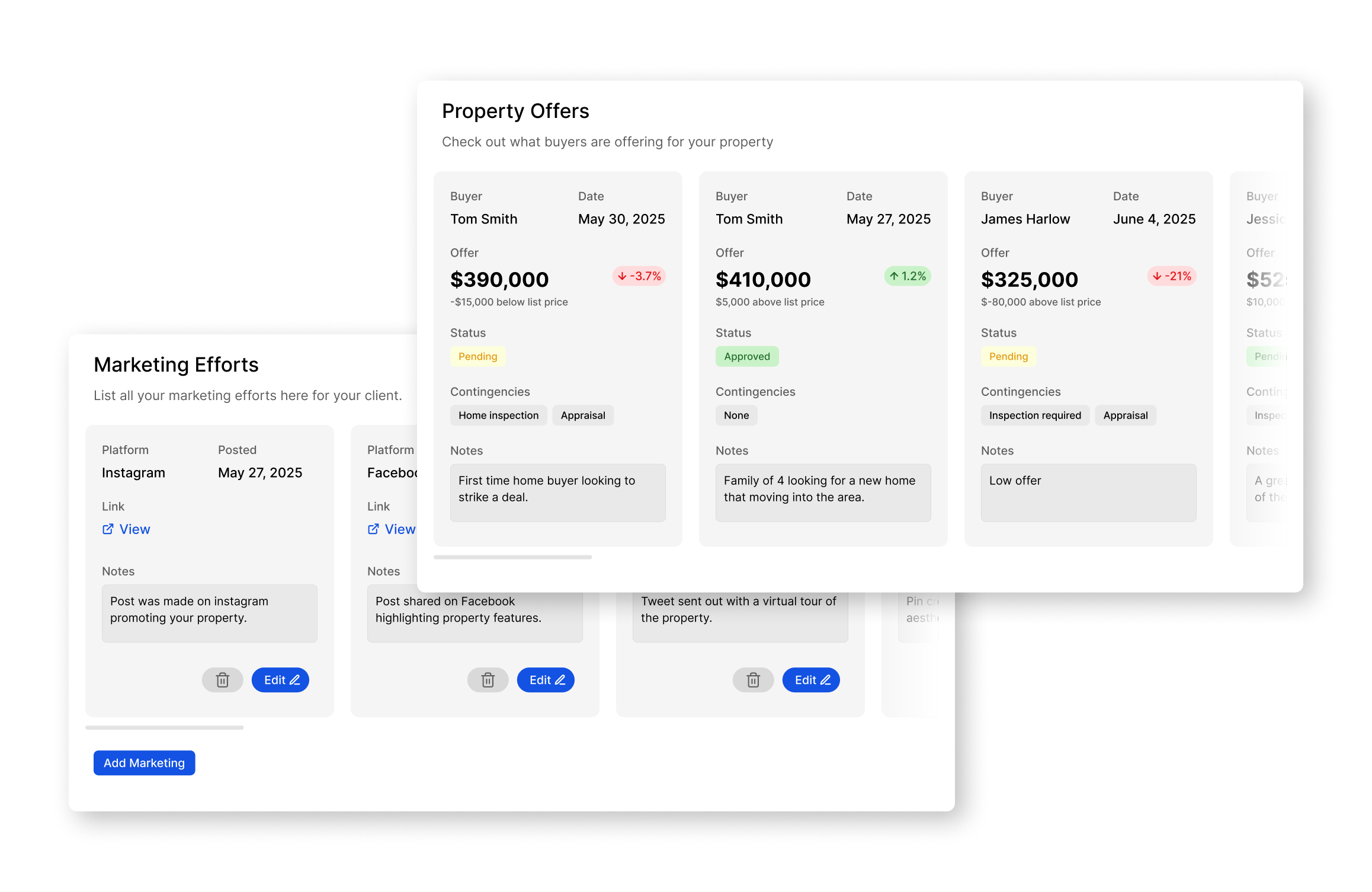Screen dimensions: 1372x892
Task: Delete the virtual tour tweet via trash icon
Action: (753, 680)
